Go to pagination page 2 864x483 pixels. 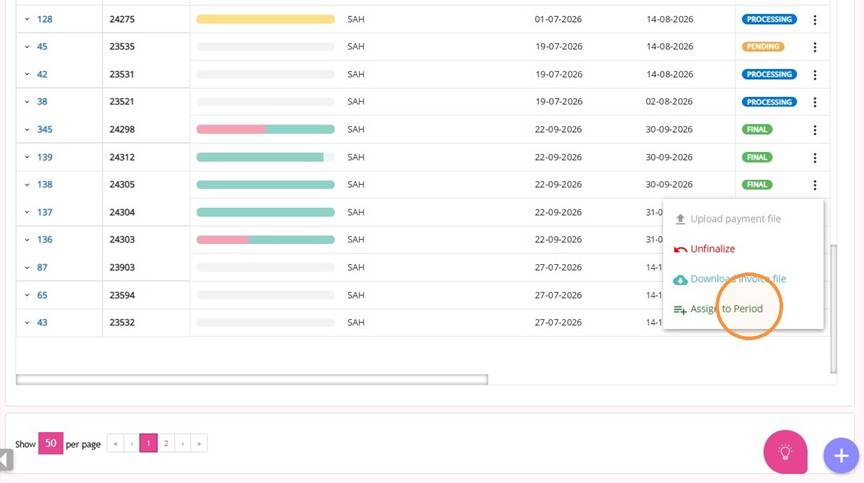166,443
